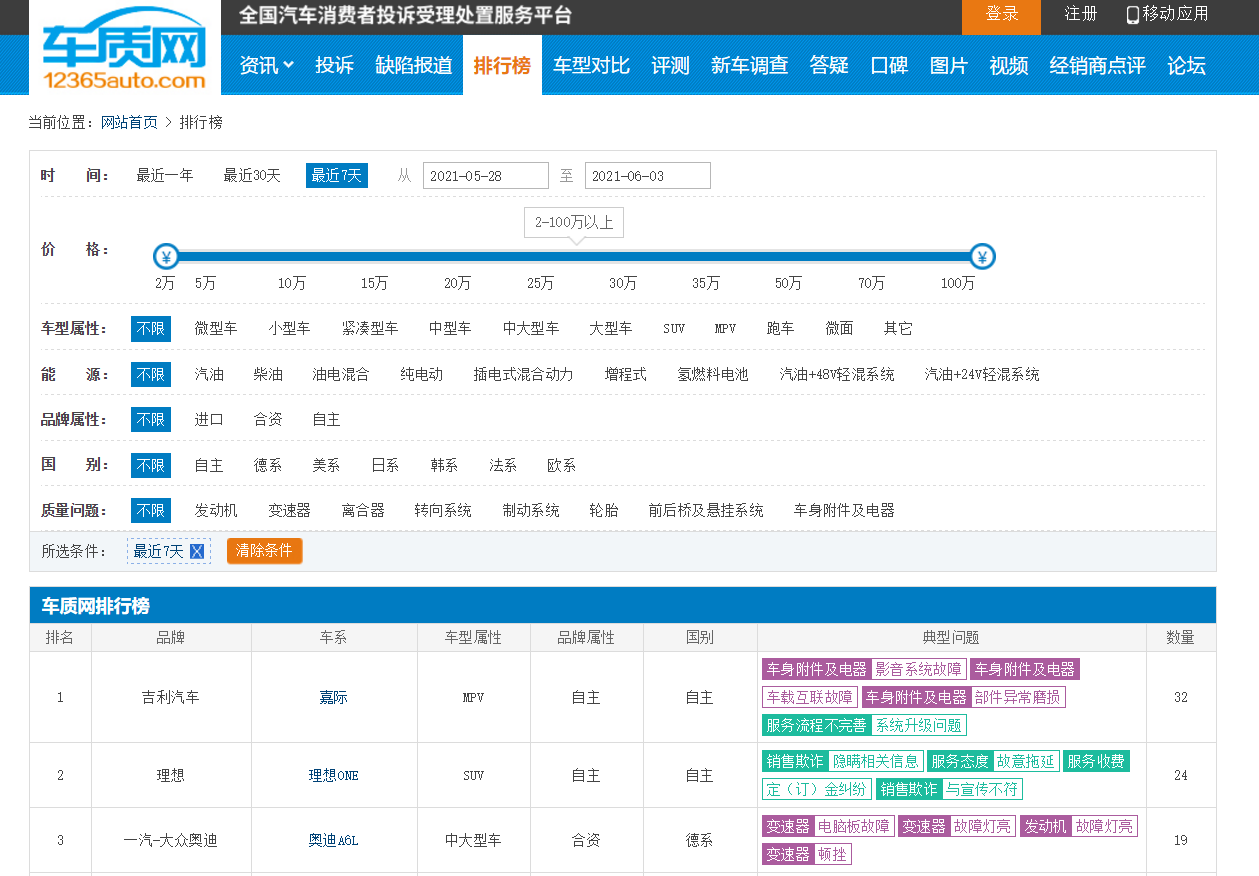Filter country by 欧系
This screenshot has height=876, width=1259.
click(x=561, y=465)
